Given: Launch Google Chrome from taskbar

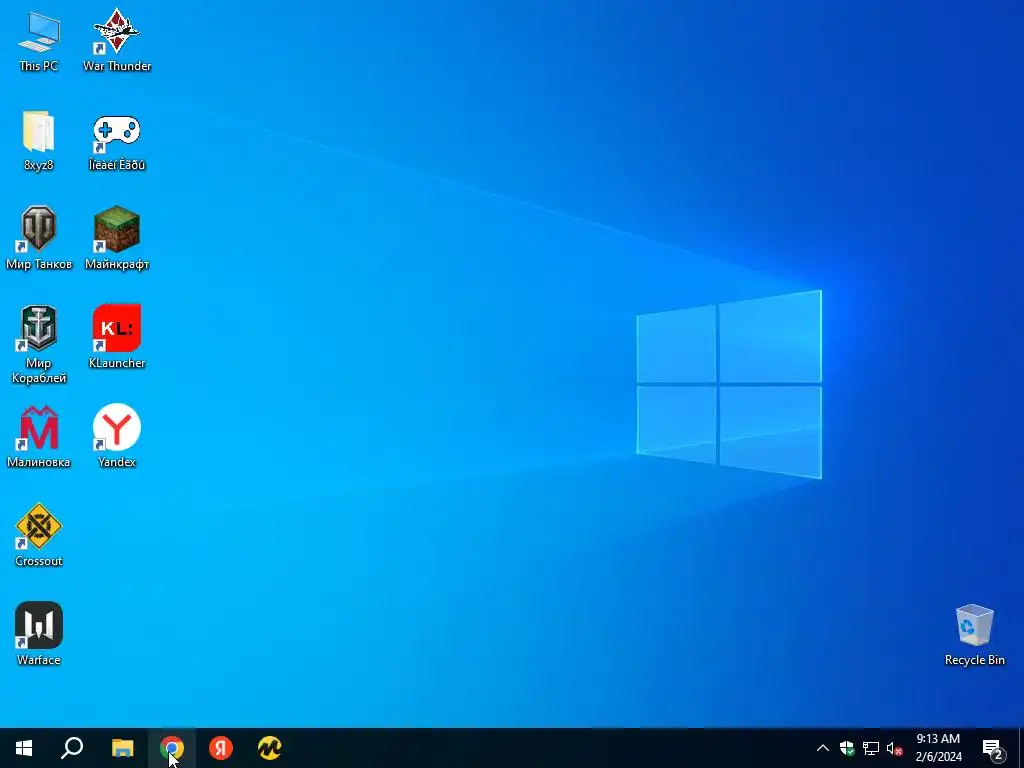Looking at the screenshot, I should click(x=172, y=748).
